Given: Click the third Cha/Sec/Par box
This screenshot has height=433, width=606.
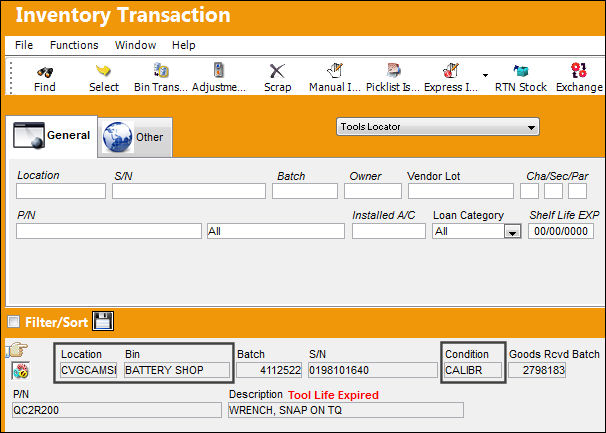Looking at the screenshot, I should [x=577, y=191].
